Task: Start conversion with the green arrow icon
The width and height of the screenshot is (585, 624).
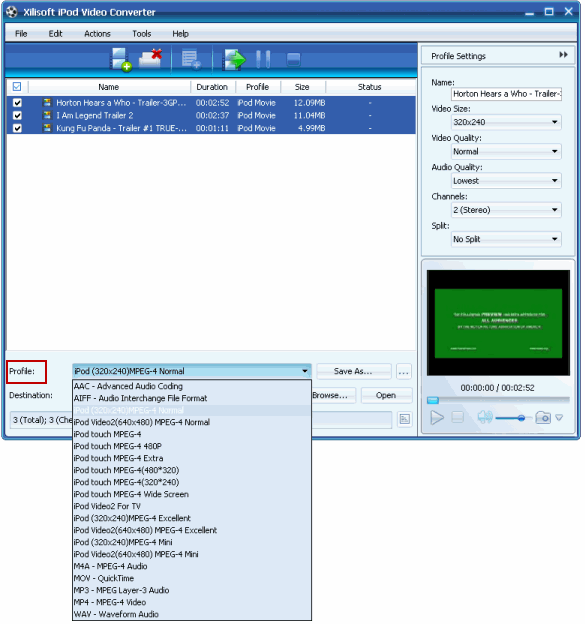Action: (x=234, y=60)
